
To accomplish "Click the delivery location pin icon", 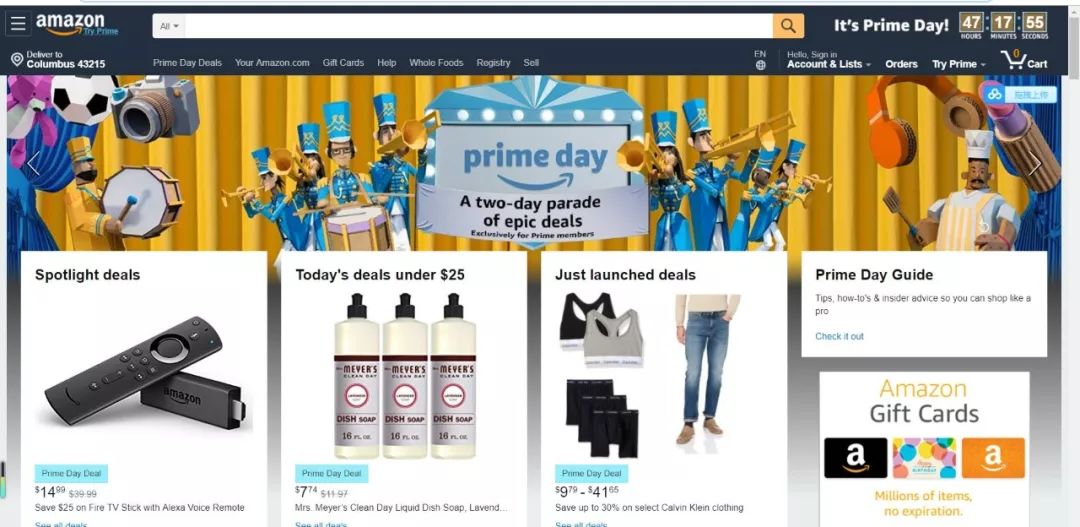I will 17,60.
